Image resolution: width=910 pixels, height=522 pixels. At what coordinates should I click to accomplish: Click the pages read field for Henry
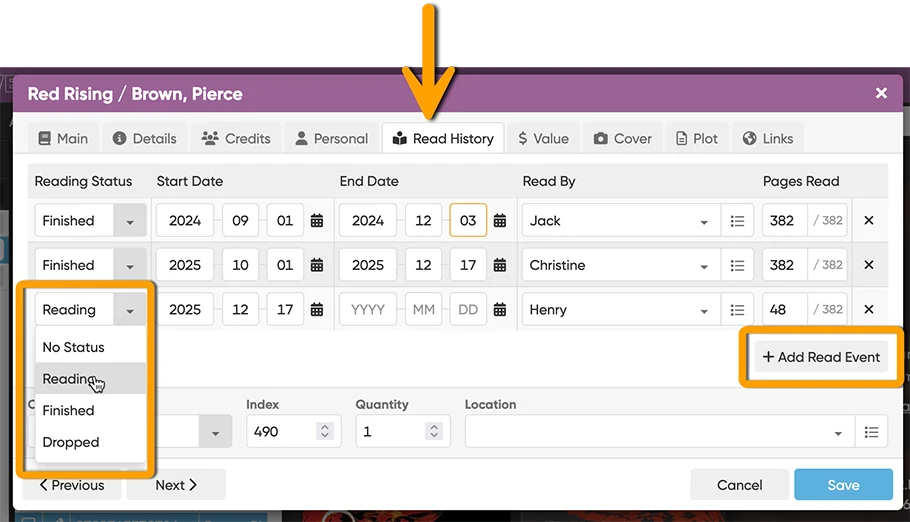784,310
